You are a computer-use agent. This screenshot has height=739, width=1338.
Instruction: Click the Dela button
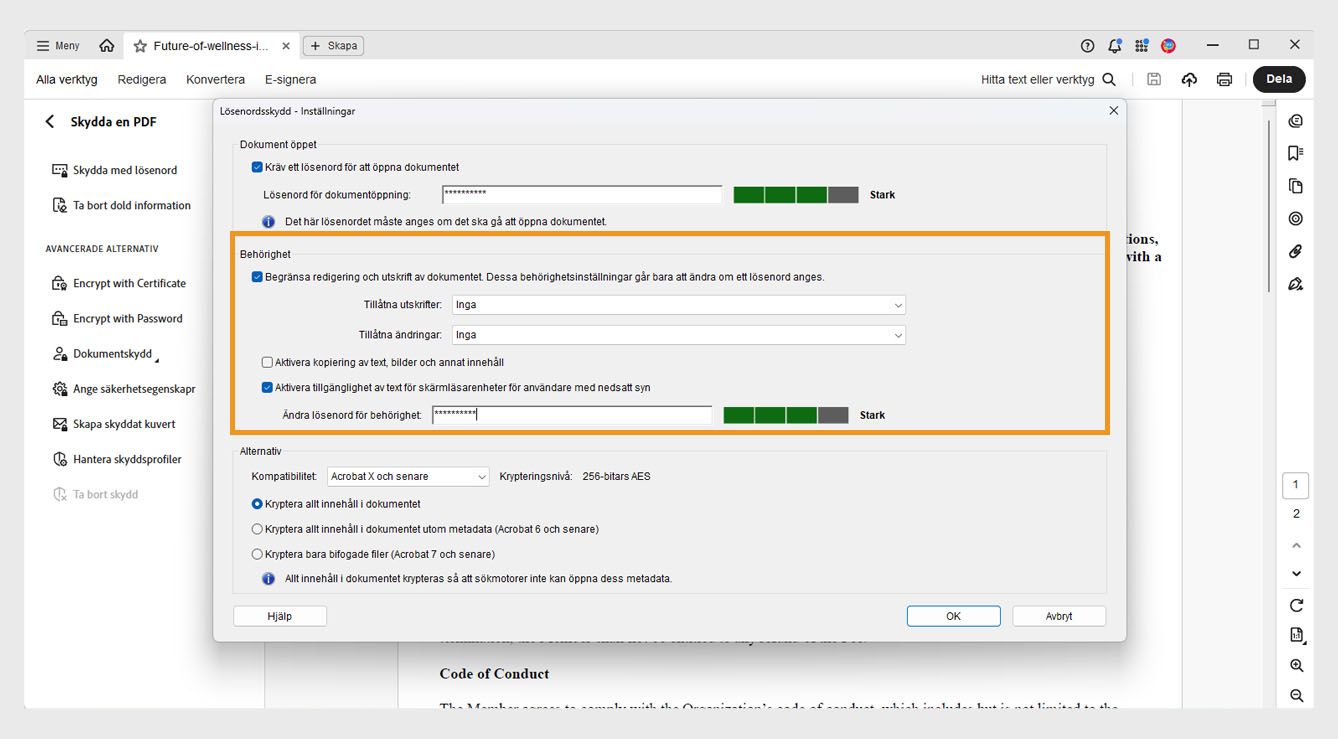click(x=1279, y=79)
